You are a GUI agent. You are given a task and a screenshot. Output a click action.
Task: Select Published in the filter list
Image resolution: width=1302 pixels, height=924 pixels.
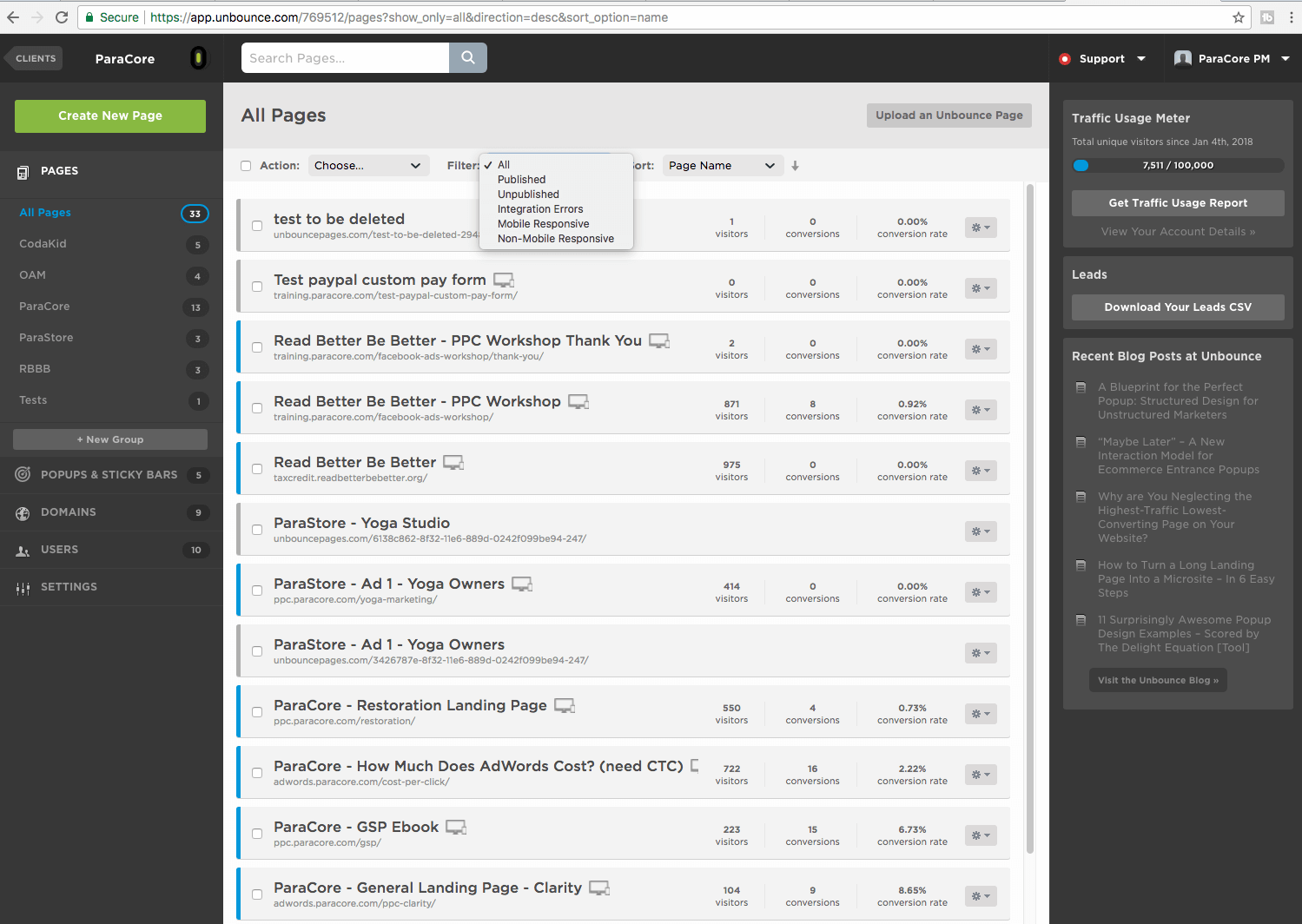521,180
